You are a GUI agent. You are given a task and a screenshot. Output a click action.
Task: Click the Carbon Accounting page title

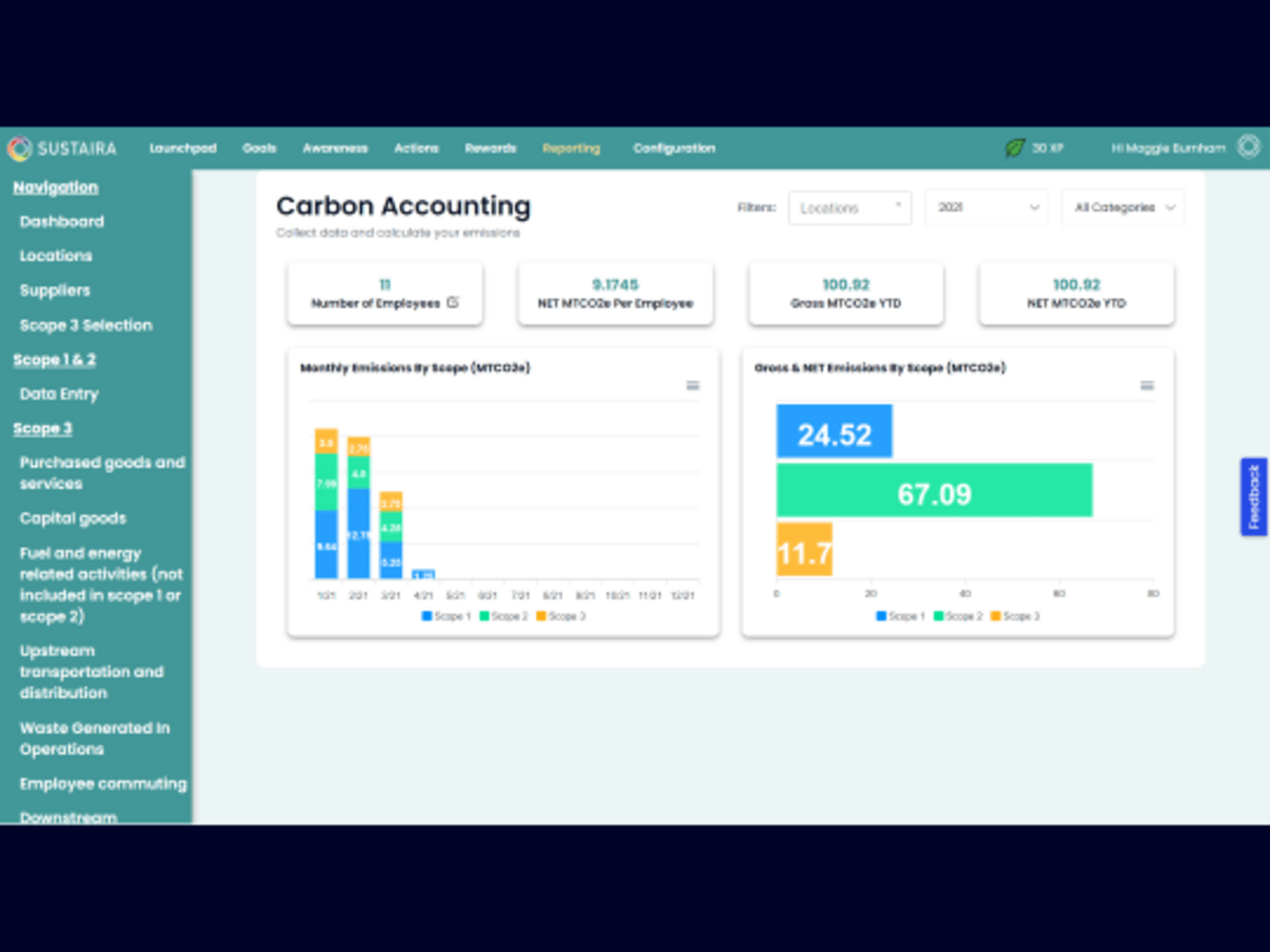tap(403, 206)
